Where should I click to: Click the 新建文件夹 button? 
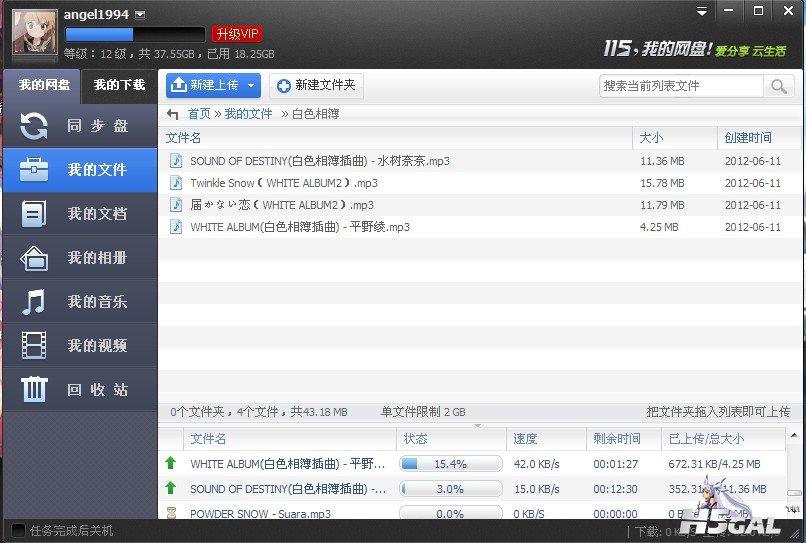click(315, 86)
